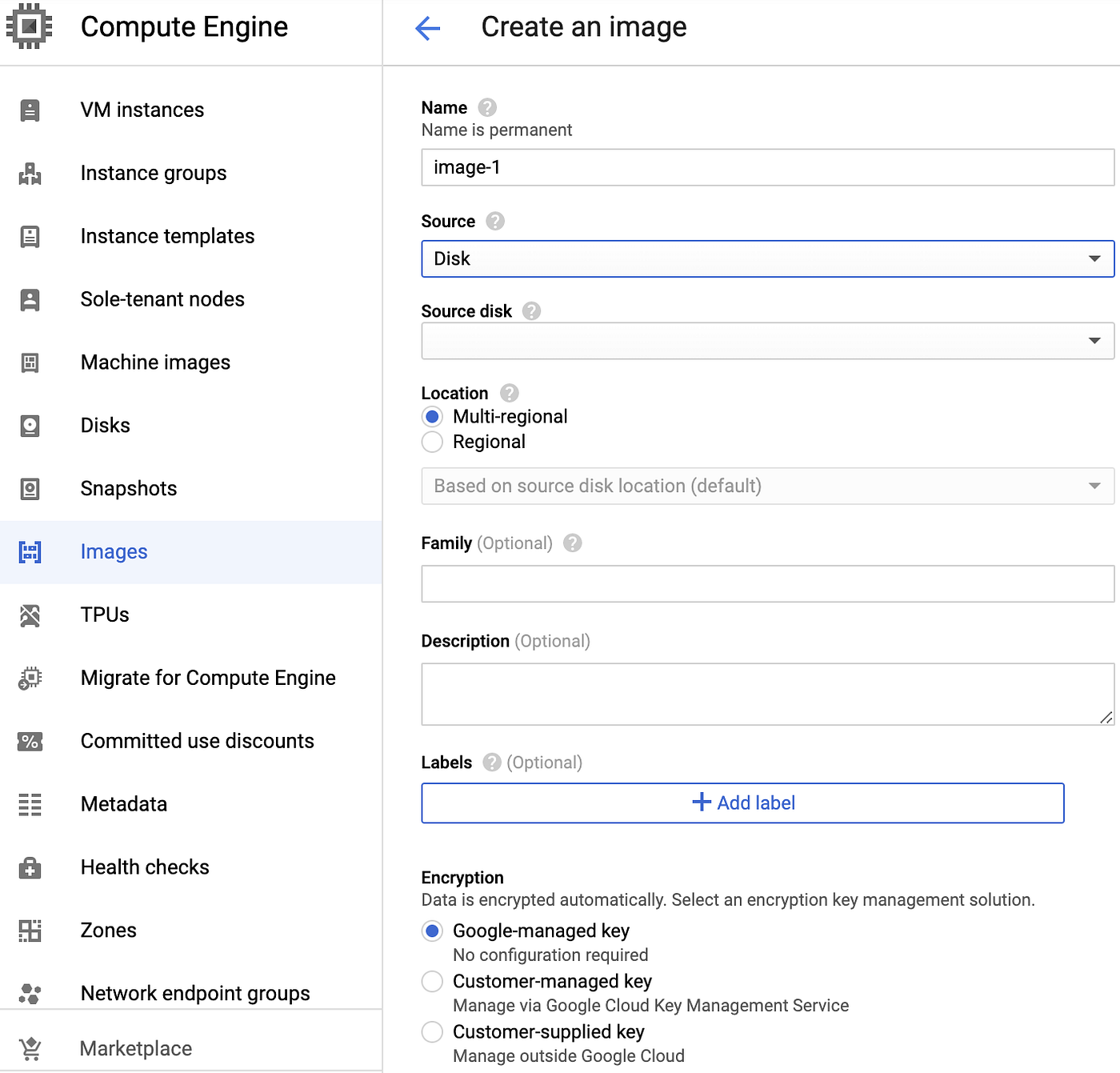Click the Family text field
The width and height of the screenshot is (1120, 1073).
767,584
